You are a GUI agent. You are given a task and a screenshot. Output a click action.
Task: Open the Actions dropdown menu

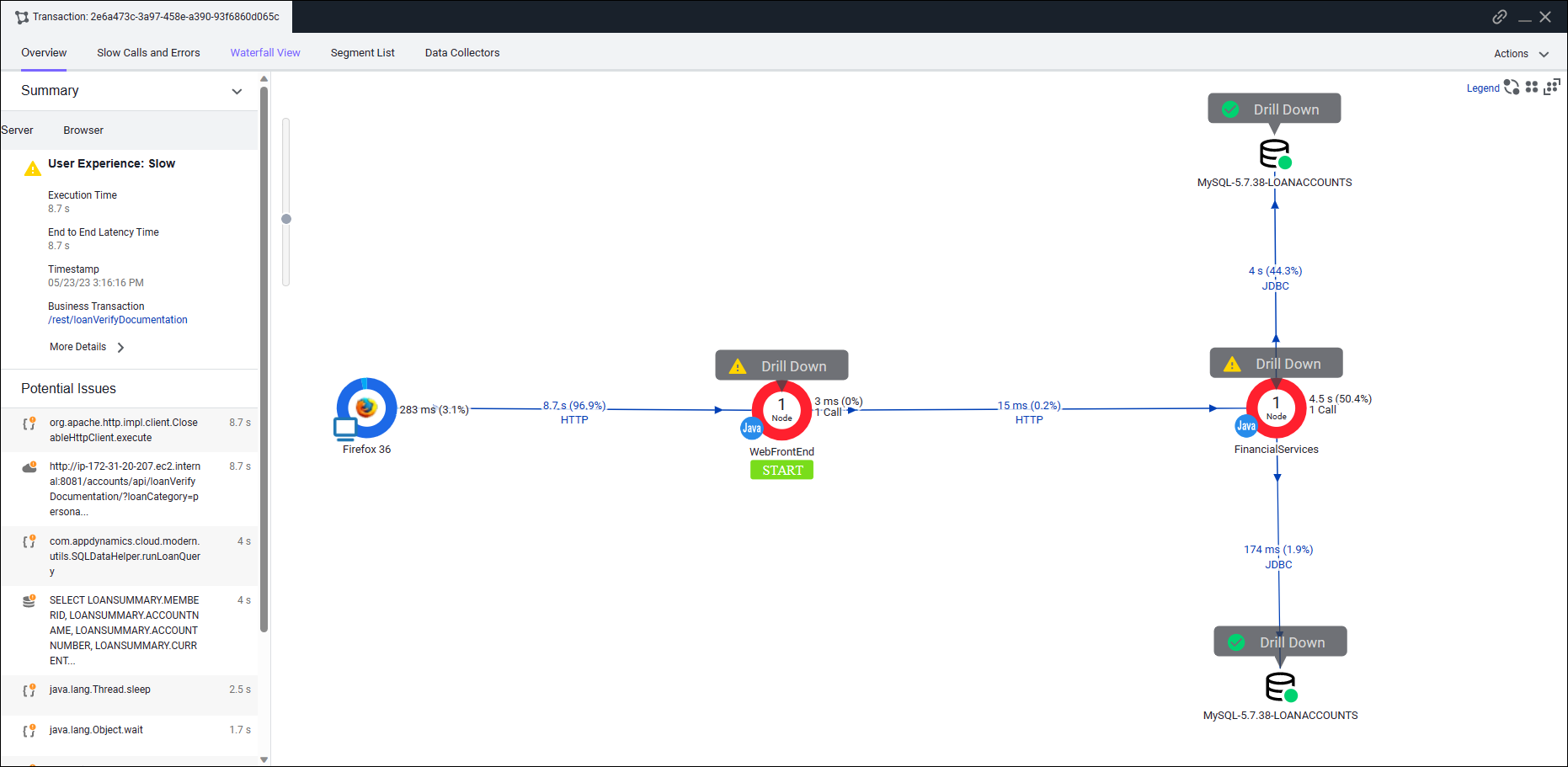[1521, 54]
